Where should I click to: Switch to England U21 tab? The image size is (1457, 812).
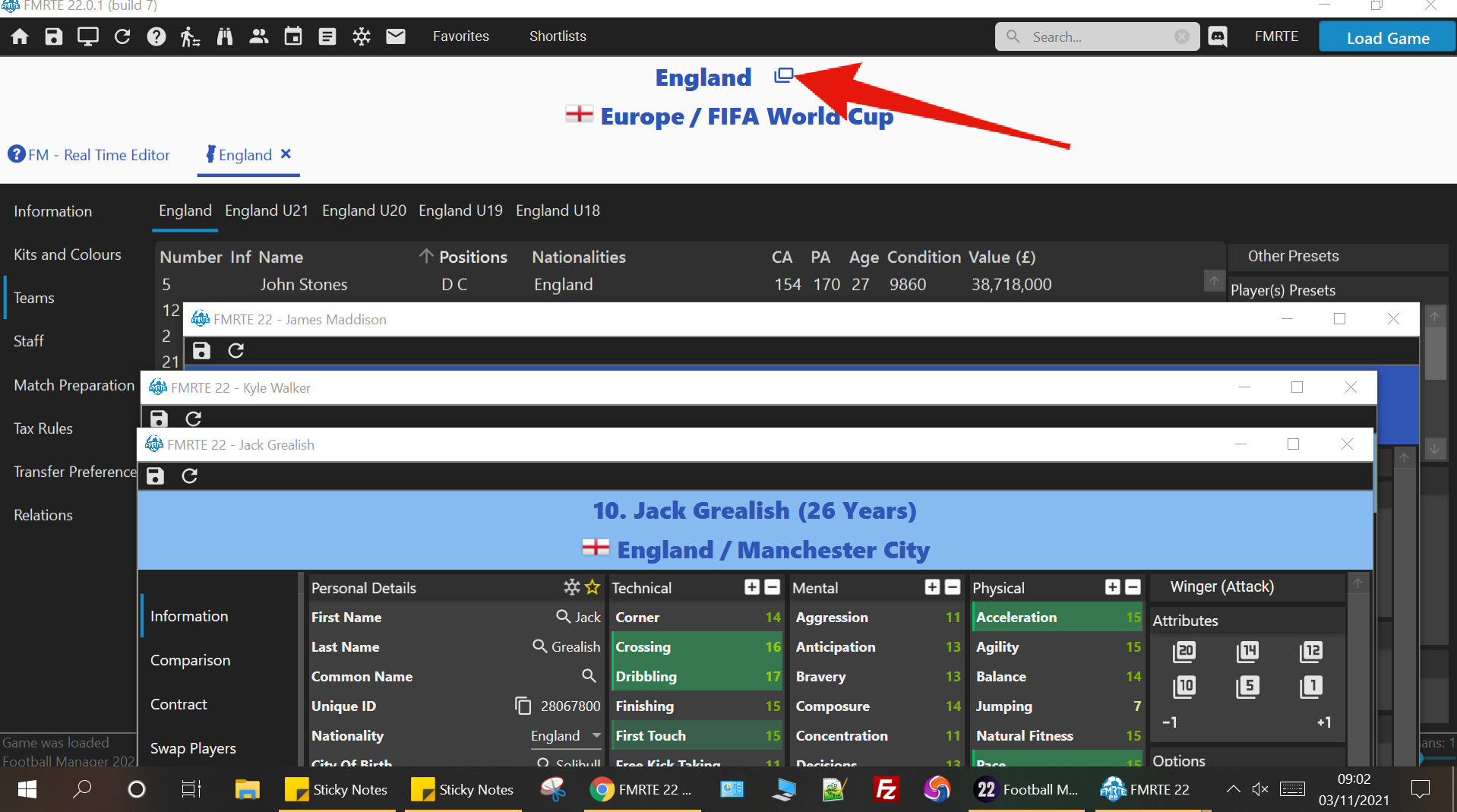click(267, 210)
